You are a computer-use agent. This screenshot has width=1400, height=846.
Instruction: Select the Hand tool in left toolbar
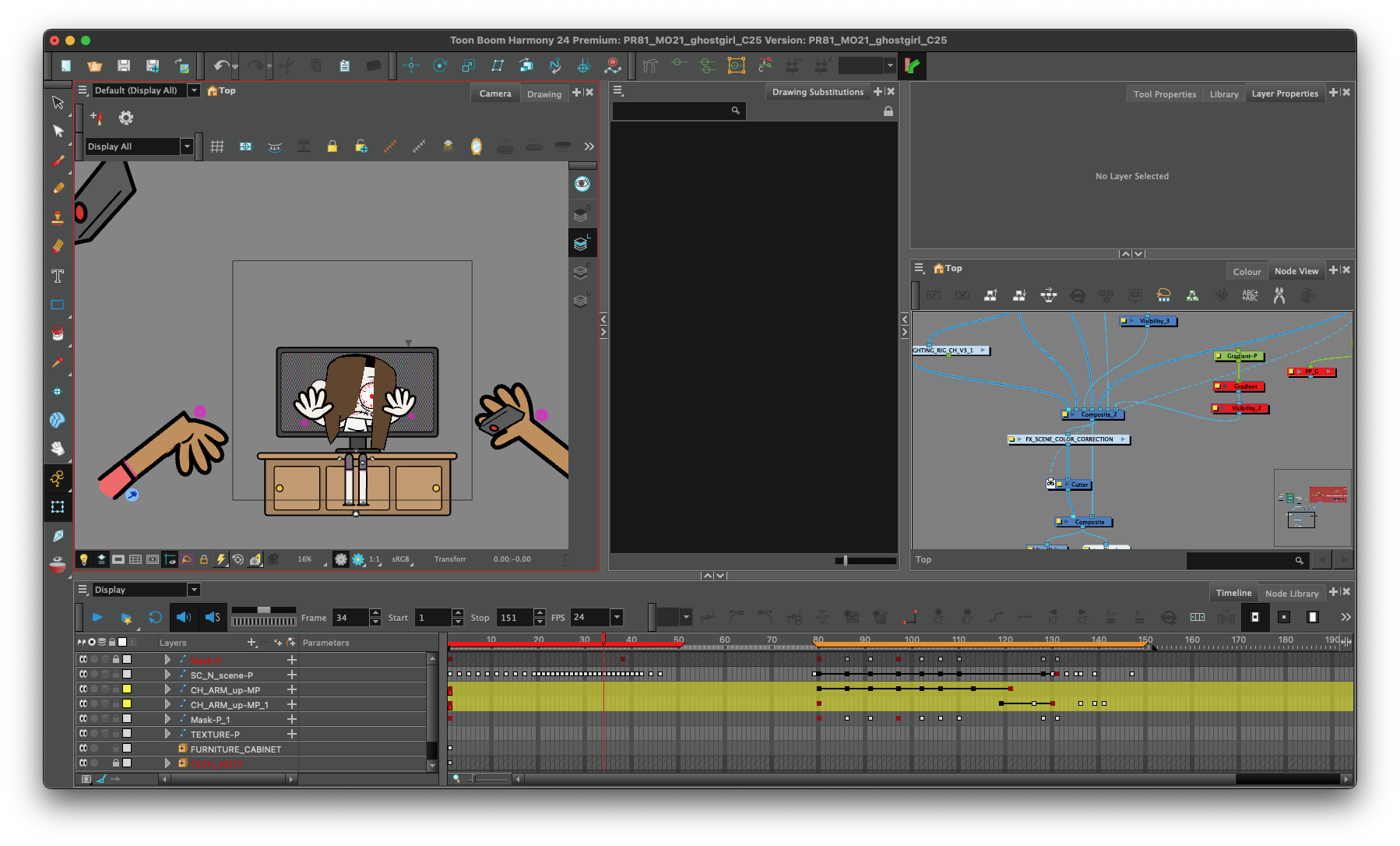[58, 449]
